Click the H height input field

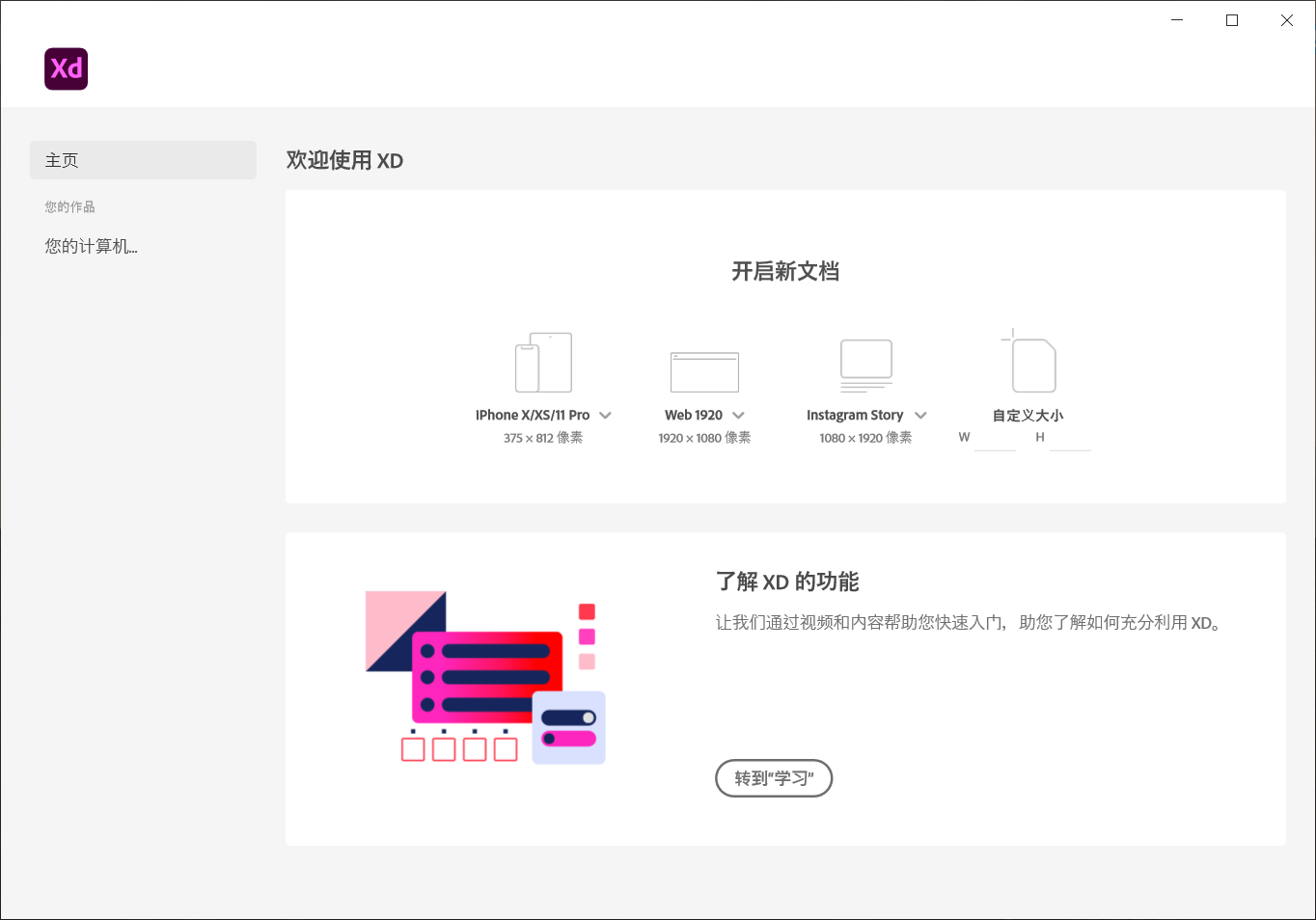(x=1072, y=439)
